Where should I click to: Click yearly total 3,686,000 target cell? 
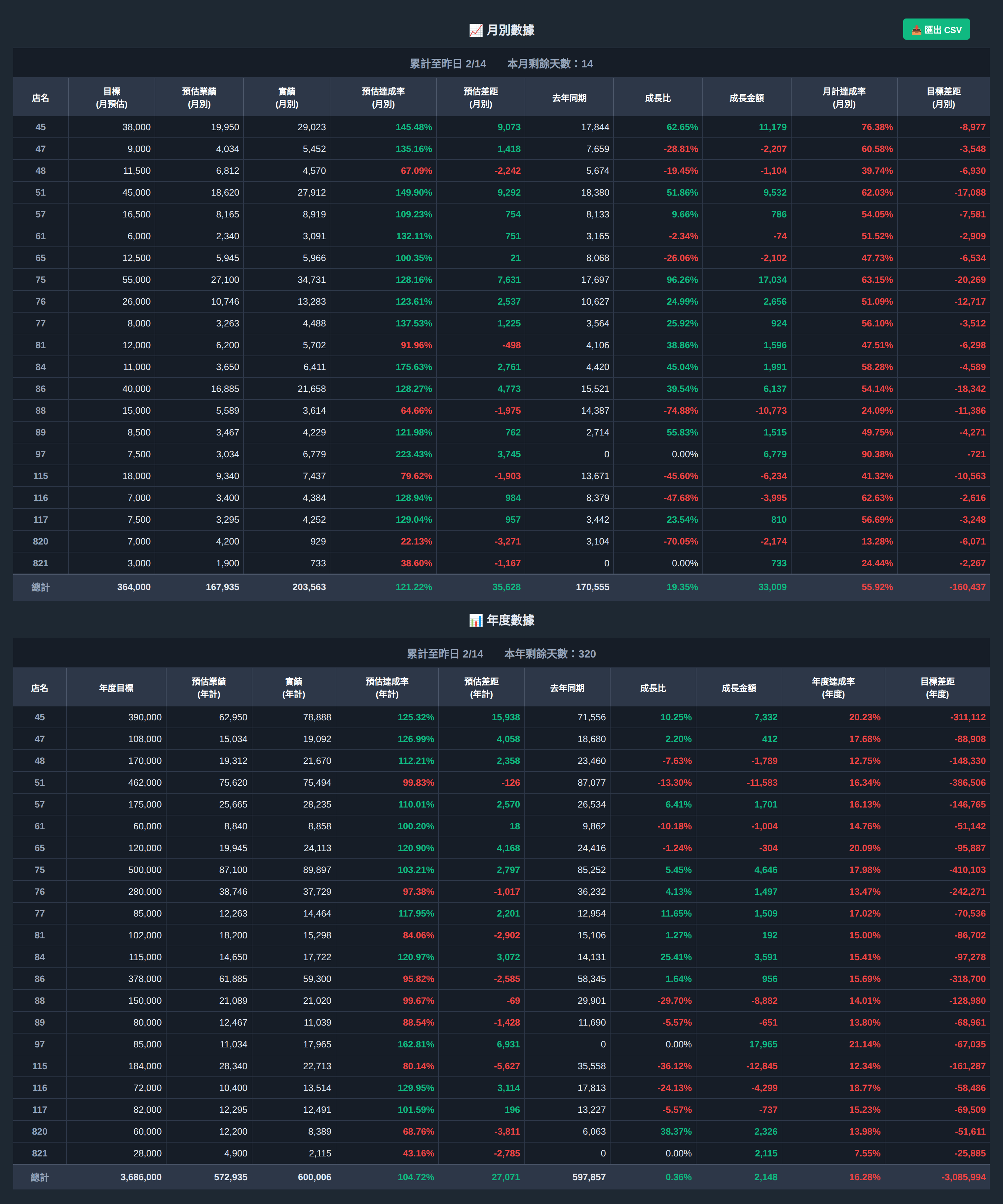(x=140, y=1177)
